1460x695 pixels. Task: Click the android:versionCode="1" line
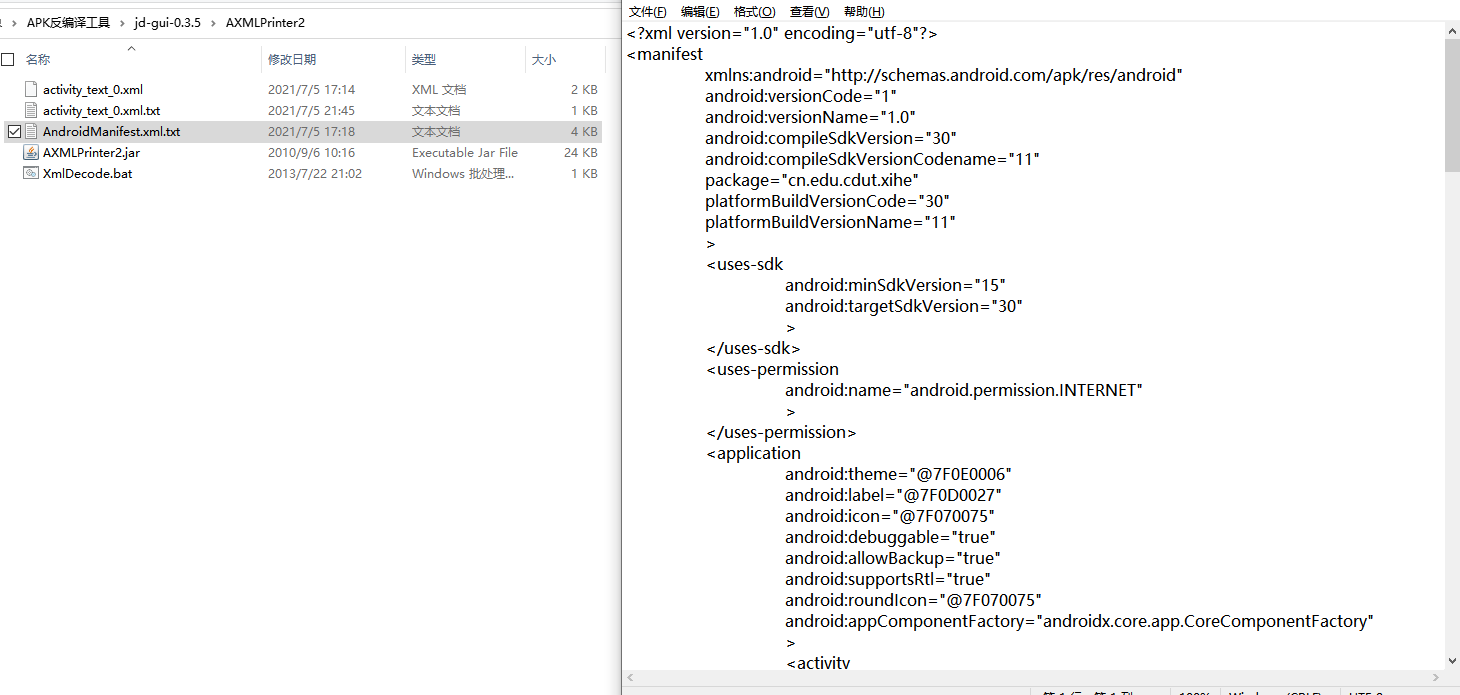pos(801,96)
